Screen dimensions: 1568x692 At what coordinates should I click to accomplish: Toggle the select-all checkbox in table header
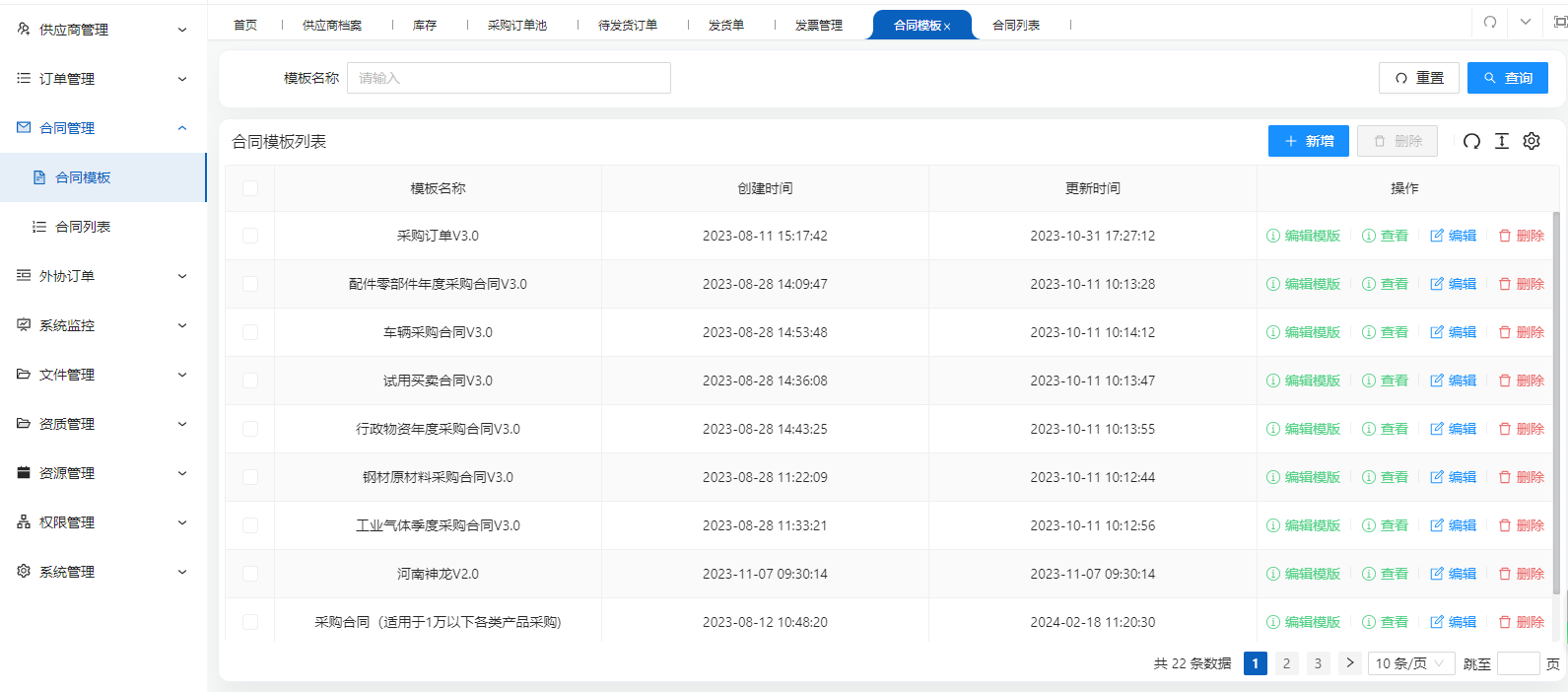tap(250, 188)
